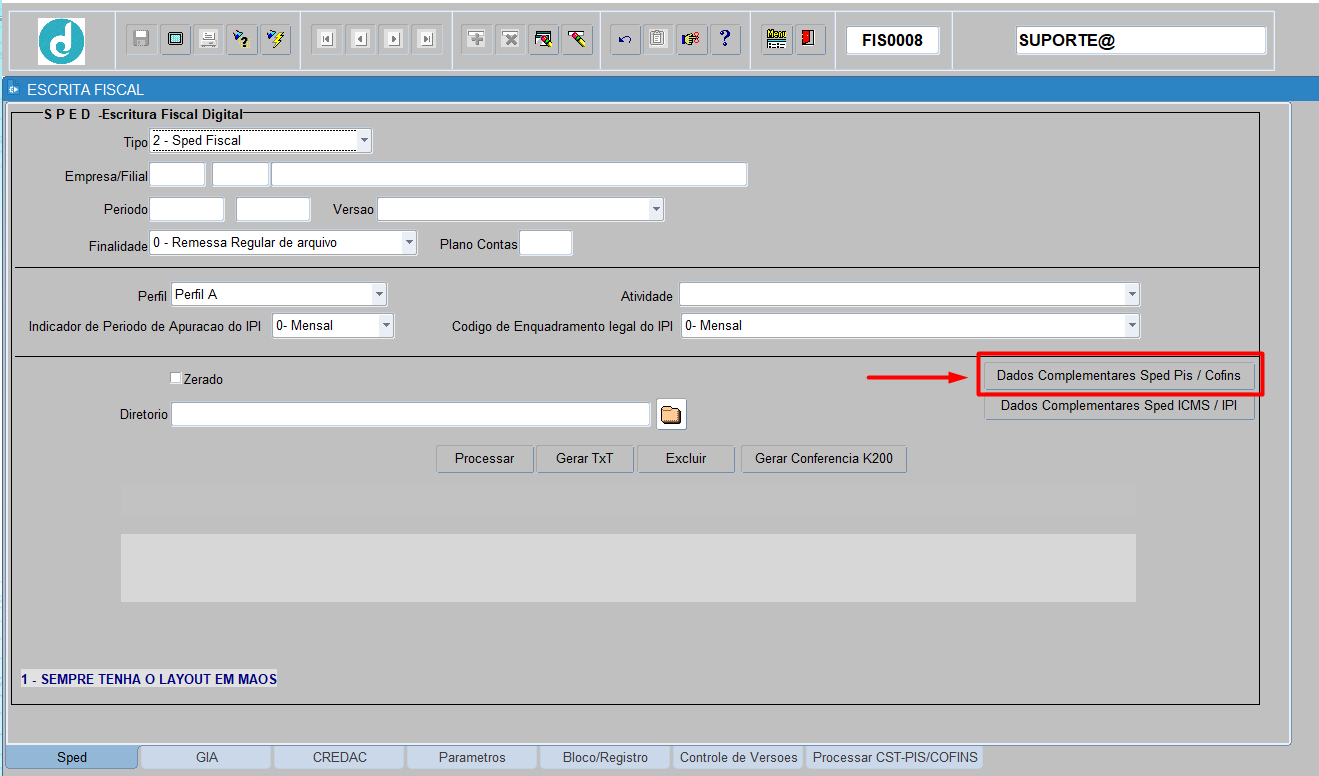Open the Perfil dropdown
Image resolution: width=1319 pixels, height=776 pixels.
[379, 294]
